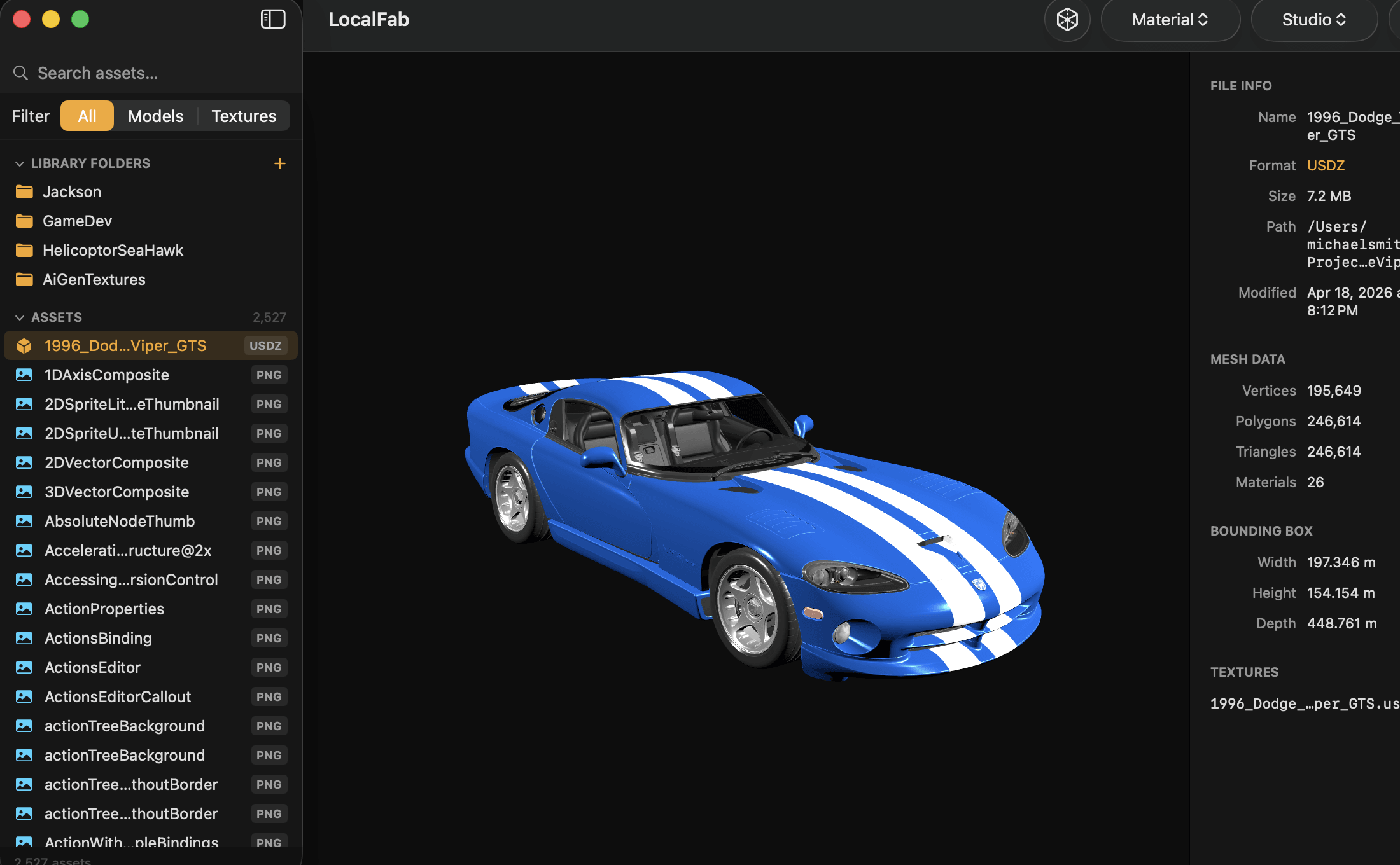
Task: Click the Size value 7.2 MB
Action: [1329, 196]
